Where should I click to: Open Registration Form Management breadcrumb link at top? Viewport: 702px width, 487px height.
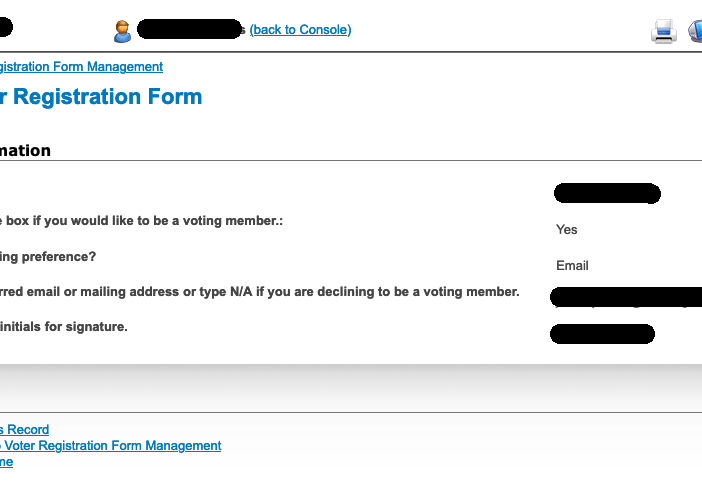(x=81, y=67)
